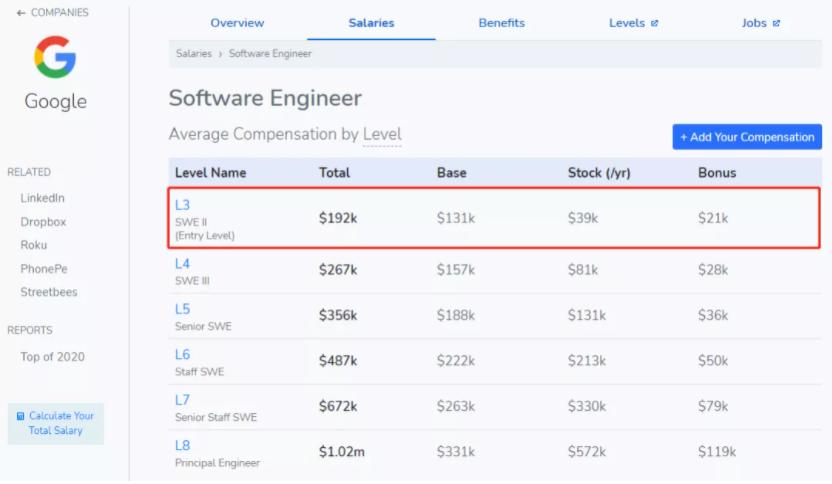Screen dimensions: 832x484
Task: Click the $36k bonus for L5
Action: pos(713,316)
